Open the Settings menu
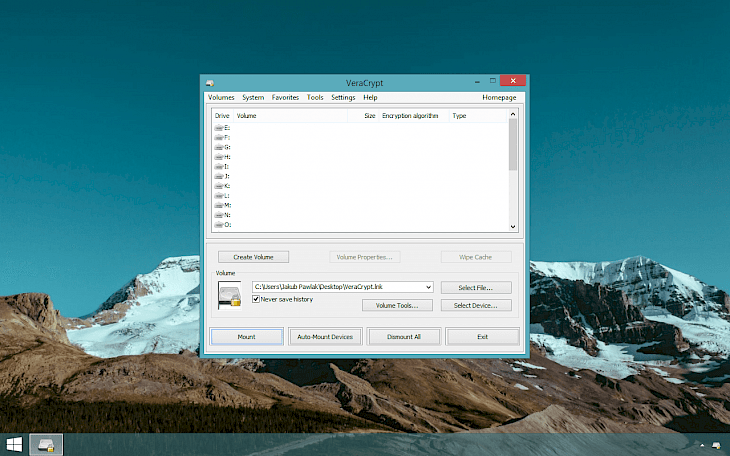 click(x=343, y=97)
